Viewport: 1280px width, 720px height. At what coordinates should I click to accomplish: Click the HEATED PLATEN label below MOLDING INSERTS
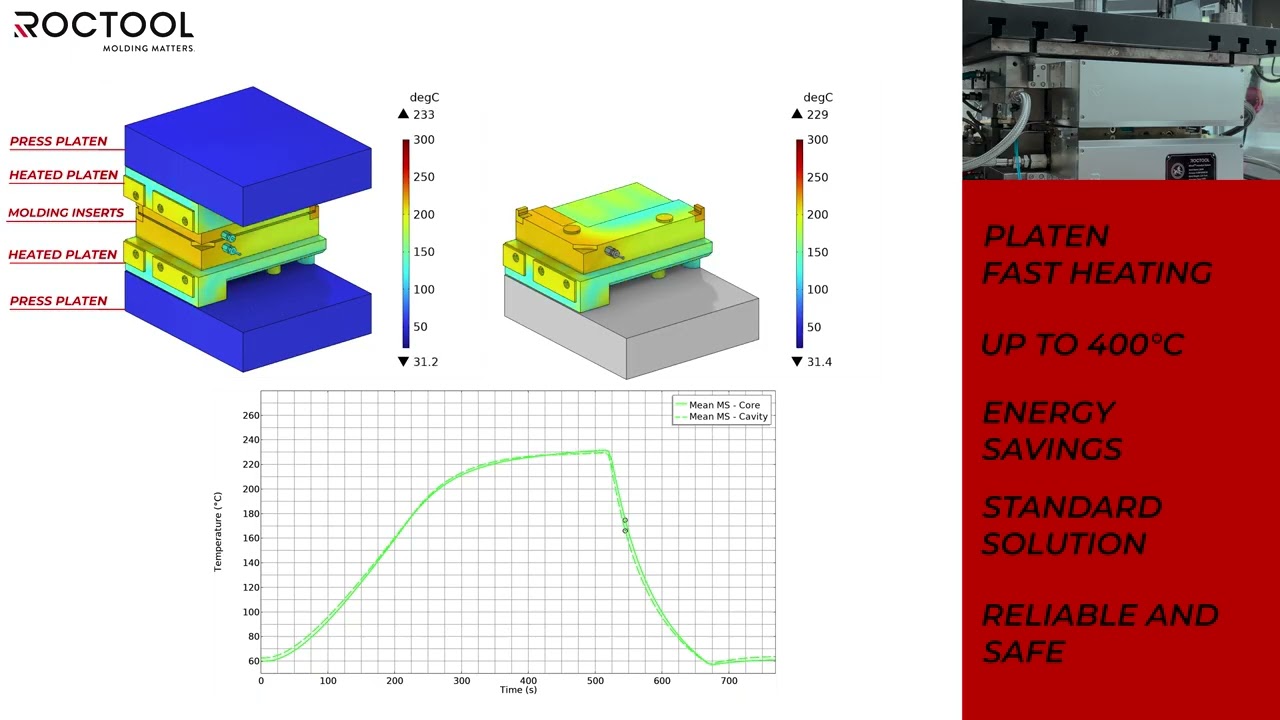[x=63, y=255]
